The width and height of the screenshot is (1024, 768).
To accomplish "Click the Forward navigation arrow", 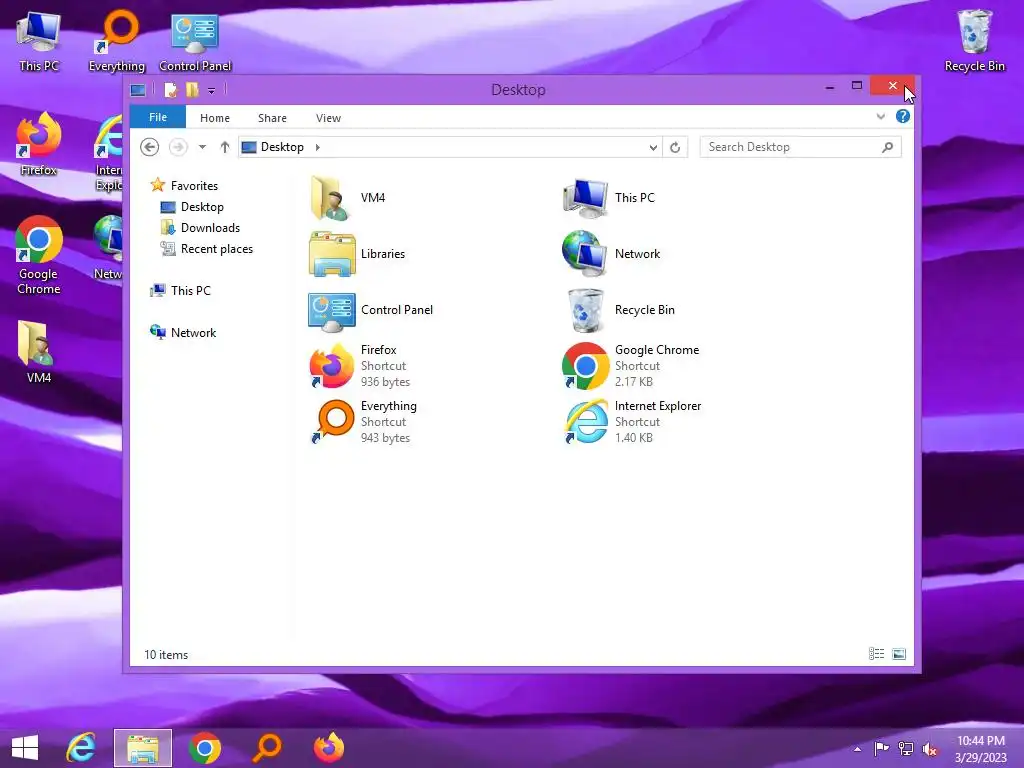I will 178,147.
